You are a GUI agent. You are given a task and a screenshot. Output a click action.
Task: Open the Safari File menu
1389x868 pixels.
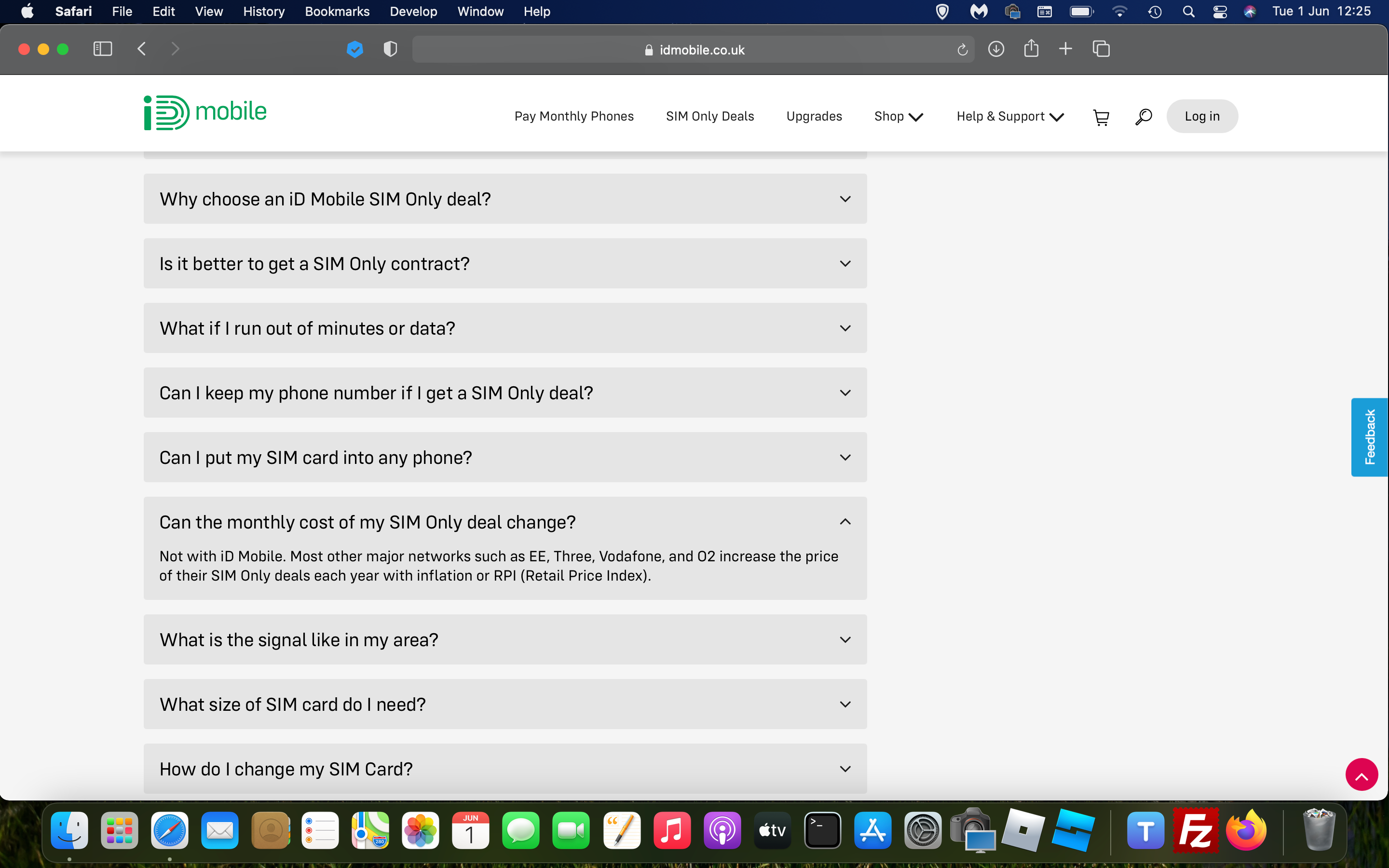(x=122, y=12)
